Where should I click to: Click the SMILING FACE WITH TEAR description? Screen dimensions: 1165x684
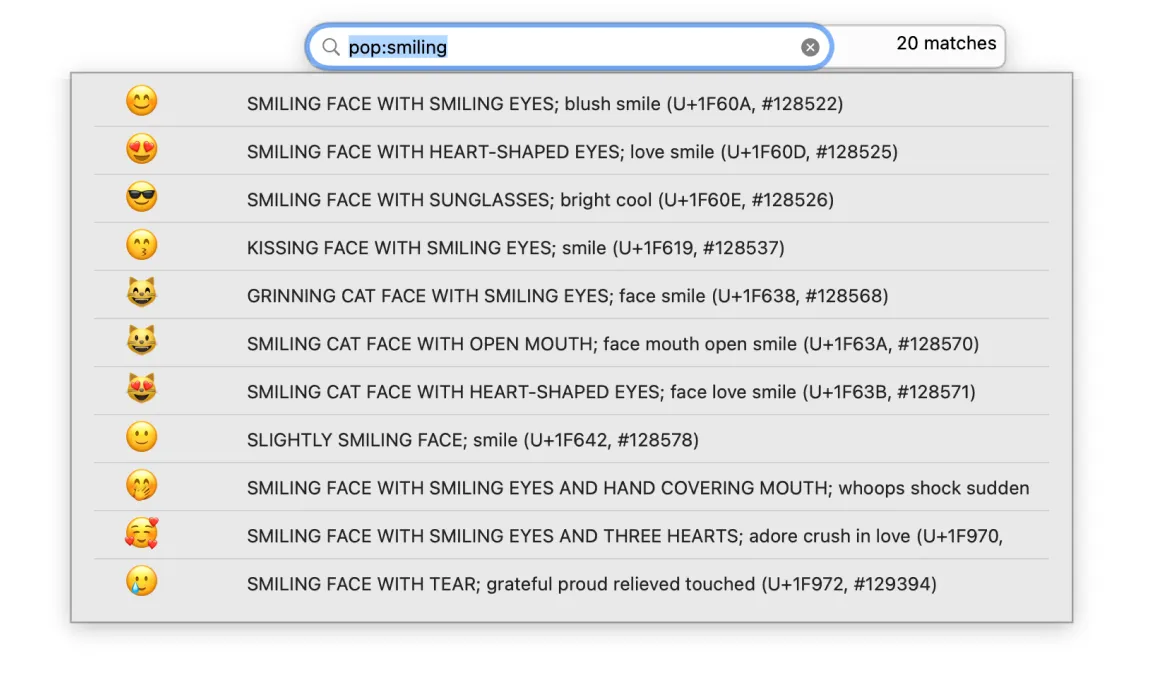click(x=591, y=584)
